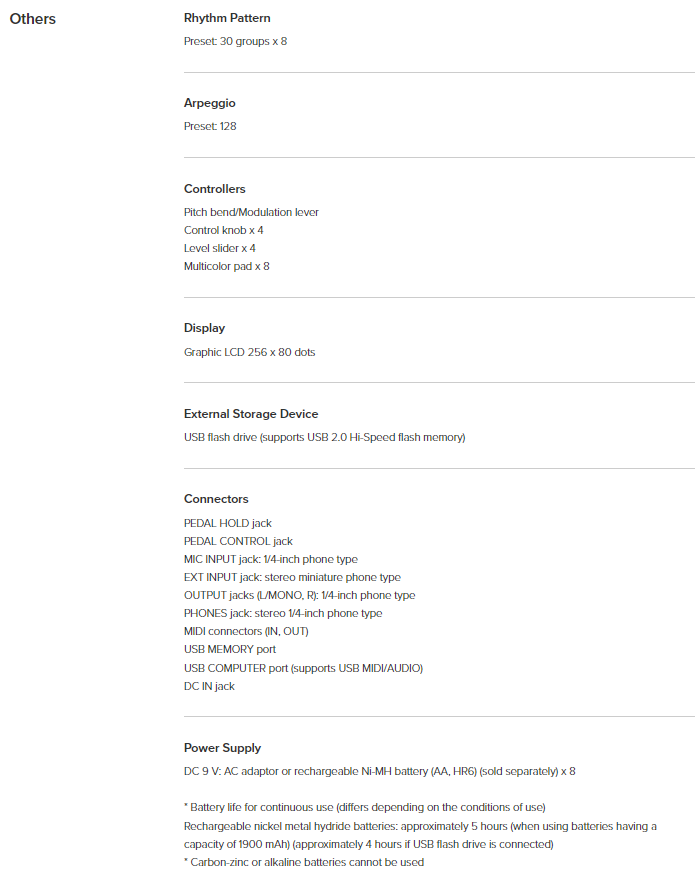Select the Connectors heading
This screenshot has width=695, height=882.
coord(216,500)
